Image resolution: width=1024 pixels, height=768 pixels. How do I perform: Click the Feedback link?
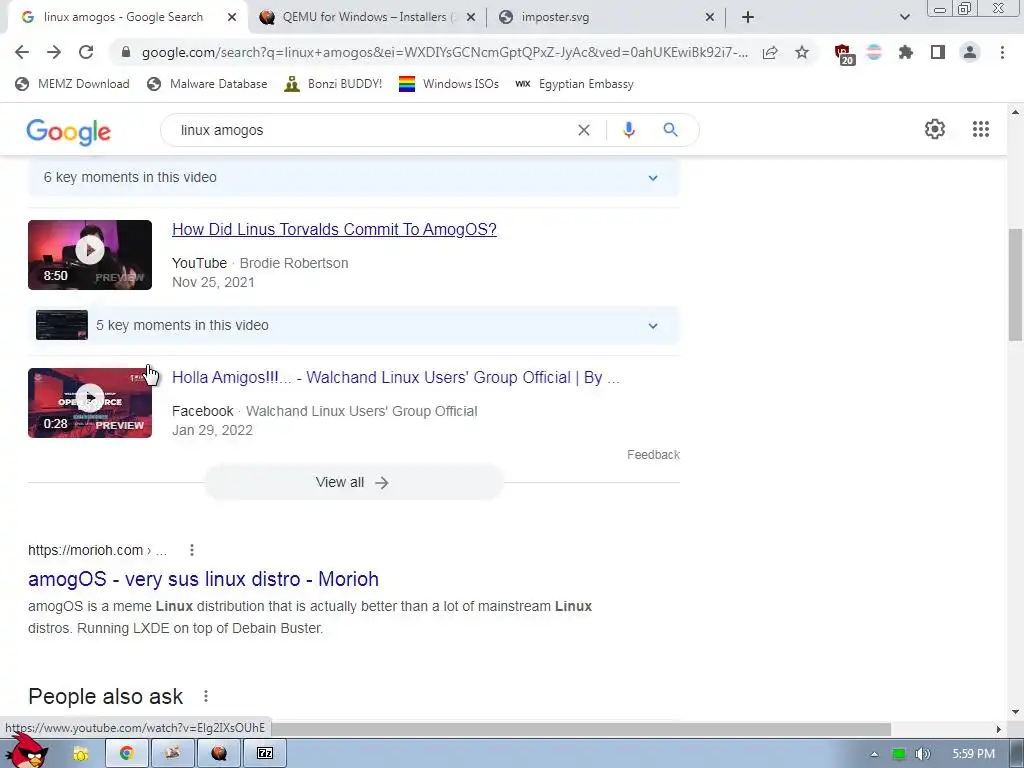653,455
